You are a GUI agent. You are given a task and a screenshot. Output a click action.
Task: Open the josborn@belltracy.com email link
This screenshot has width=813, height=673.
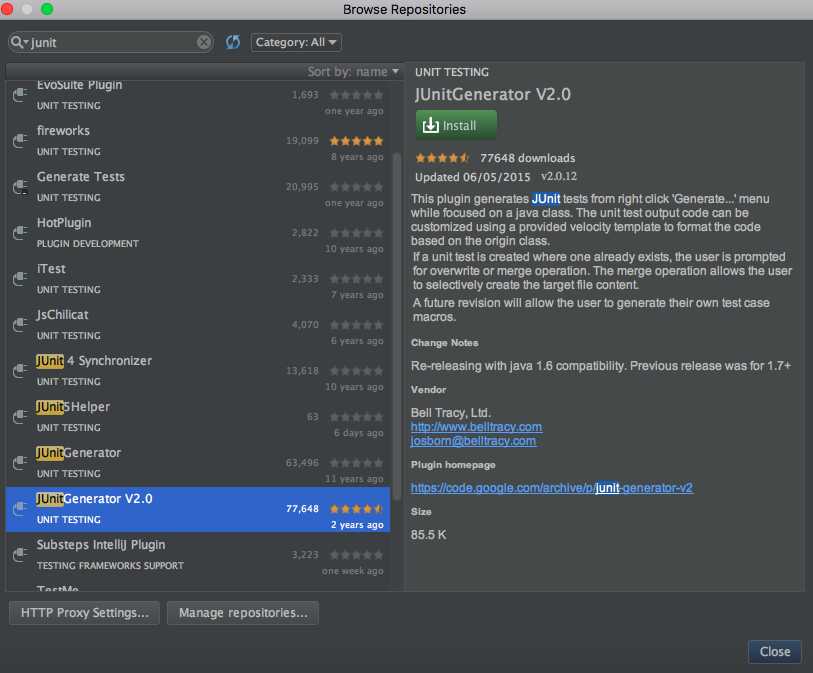473,441
